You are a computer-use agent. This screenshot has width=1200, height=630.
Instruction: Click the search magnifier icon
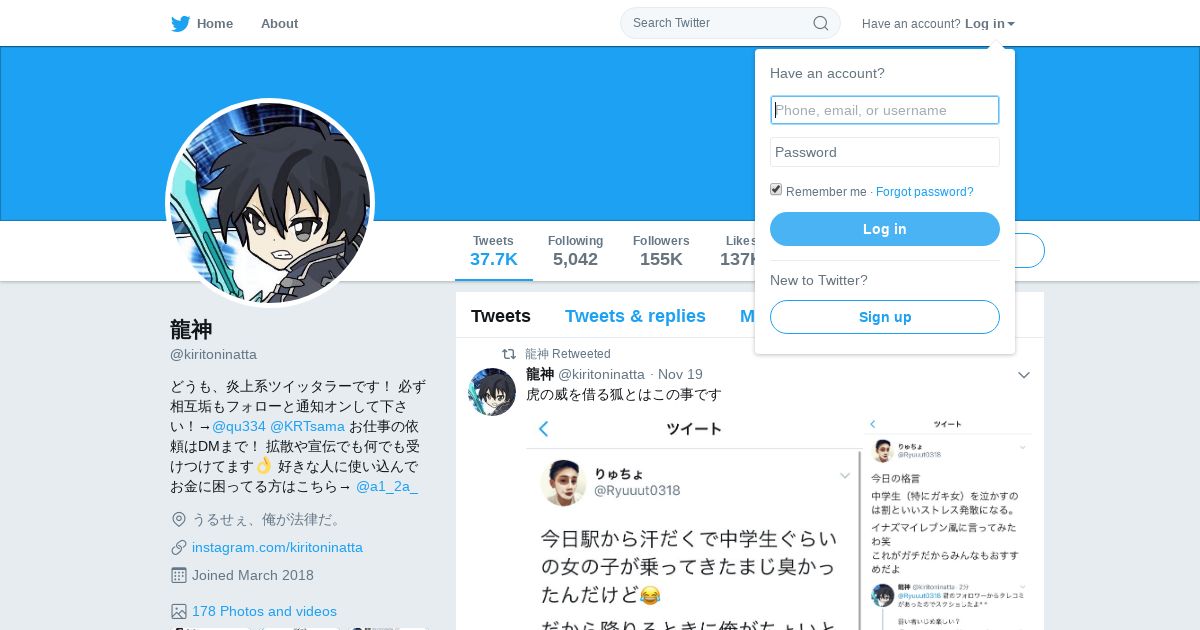coord(820,23)
